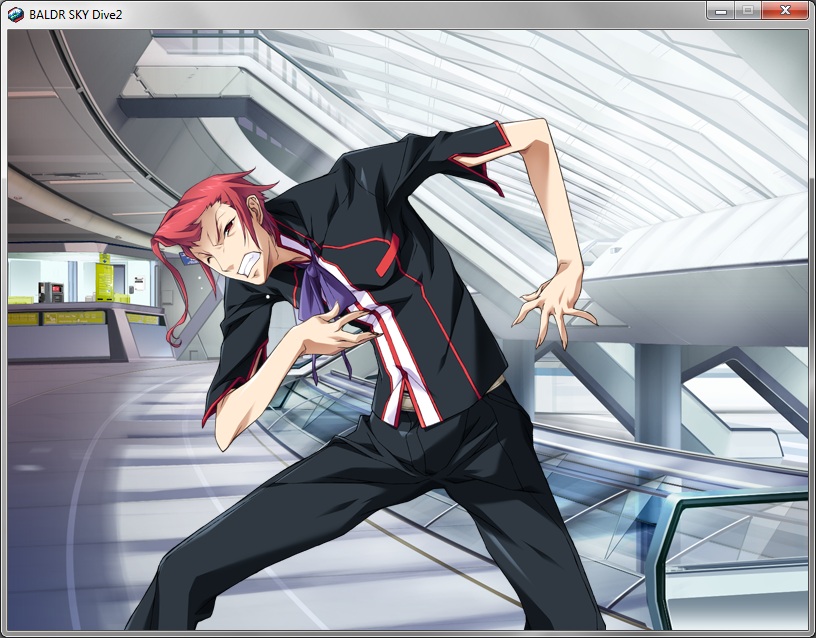This screenshot has height=638, width=816.
Task: Click the 'BALDR SKY Dive2' window title text
Action: 75,15
